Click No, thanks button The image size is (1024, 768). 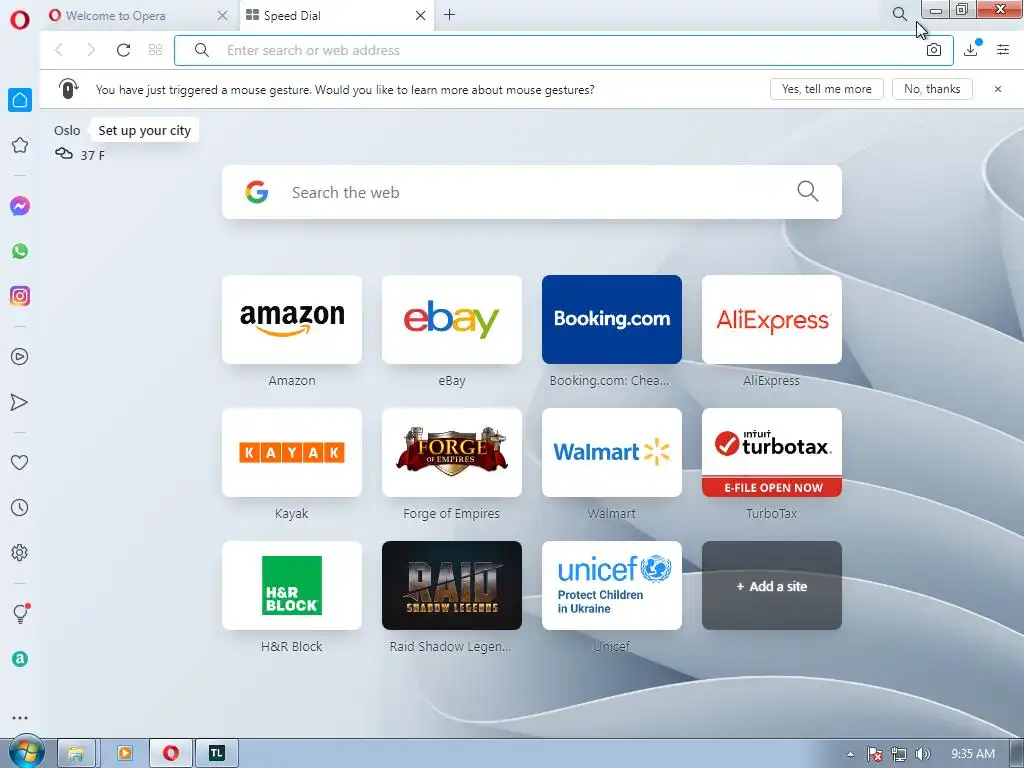point(932,89)
